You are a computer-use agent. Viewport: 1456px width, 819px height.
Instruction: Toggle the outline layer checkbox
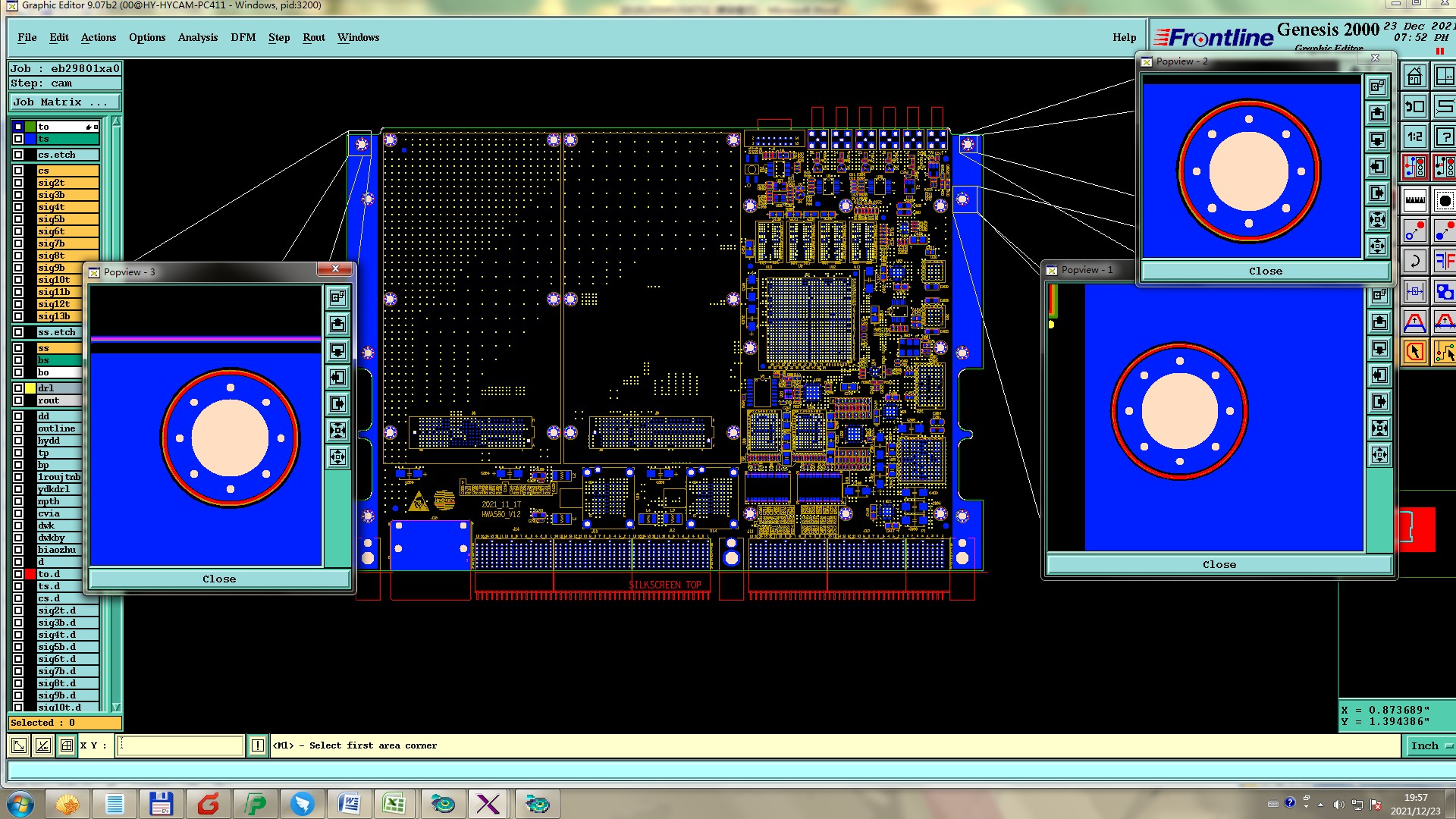coord(18,428)
